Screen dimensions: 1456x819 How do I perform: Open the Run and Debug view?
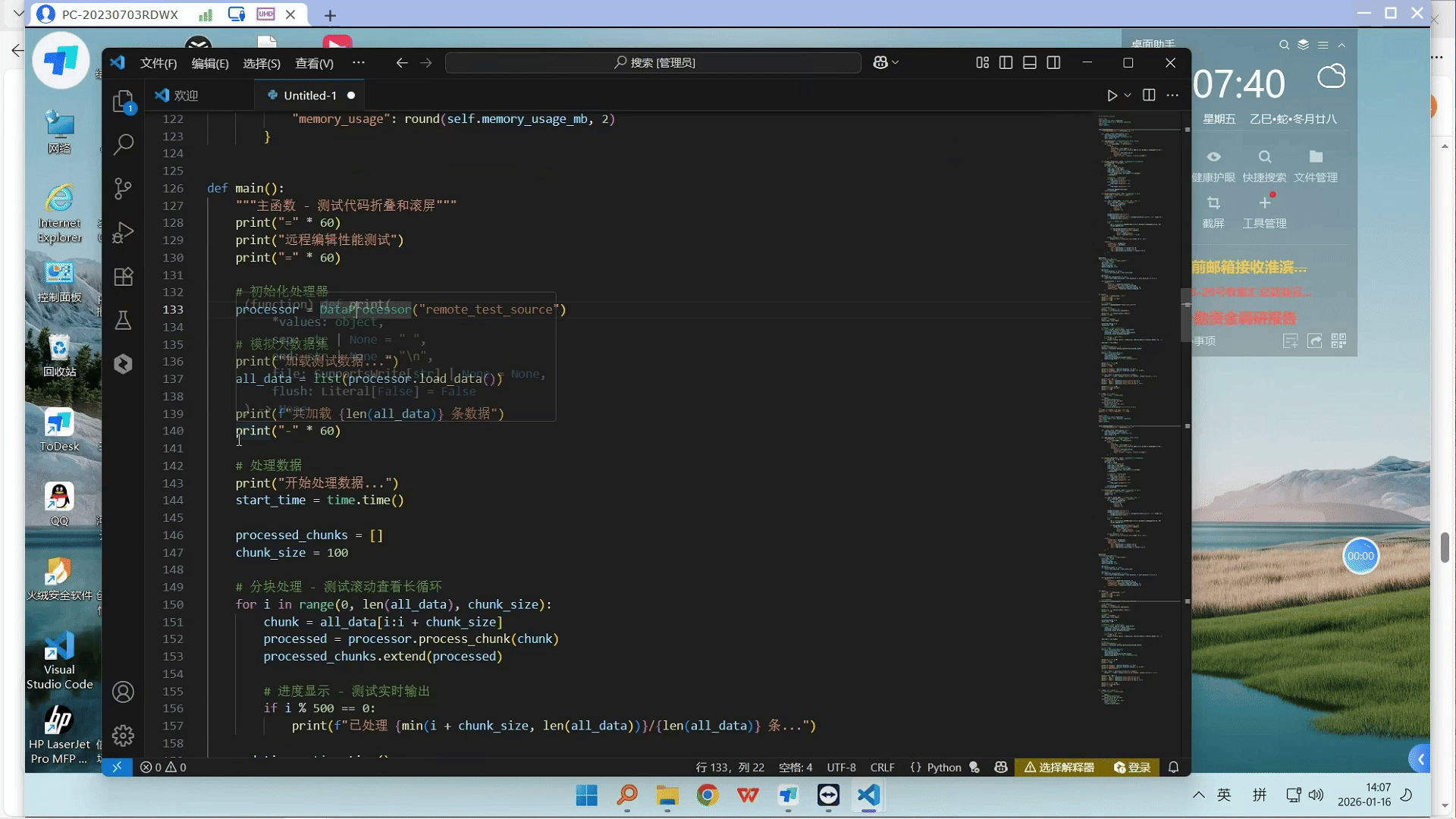[123, 232]
